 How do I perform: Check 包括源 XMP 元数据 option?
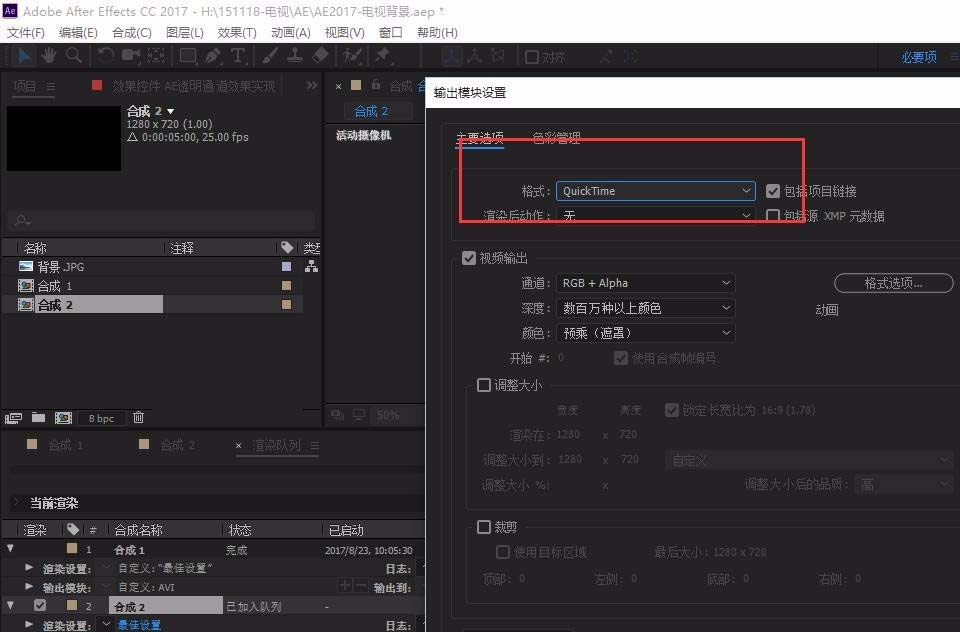click(774, 215)
